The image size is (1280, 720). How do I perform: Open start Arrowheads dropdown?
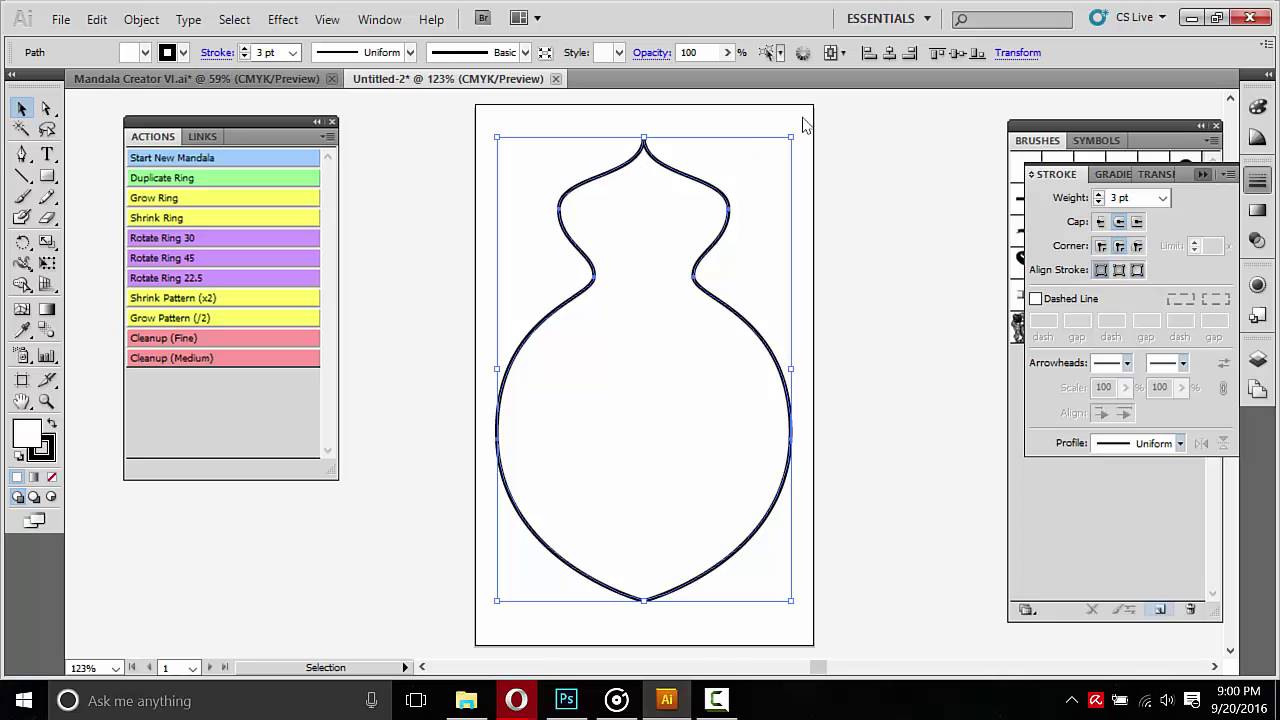pos(1127,363)
